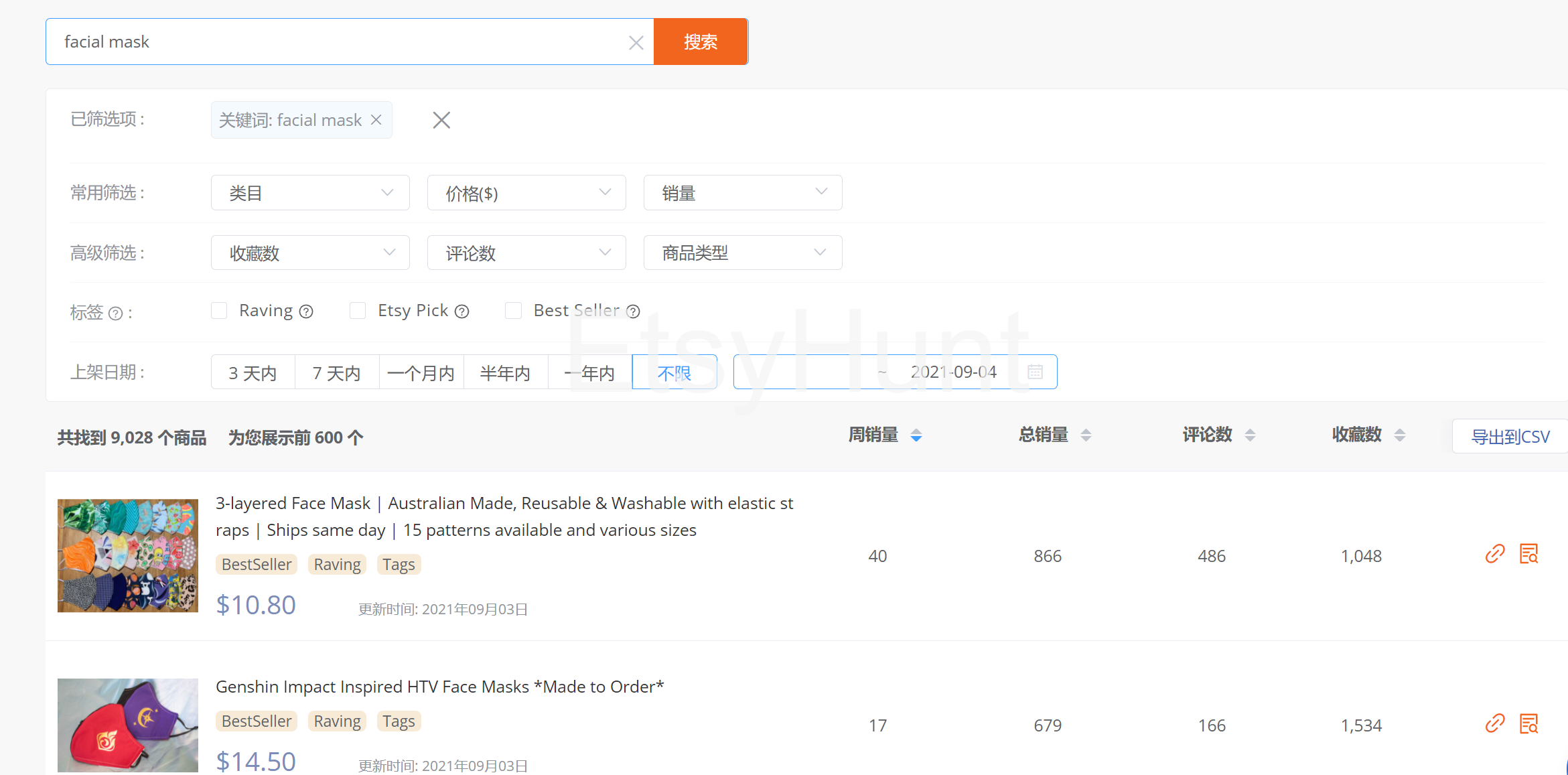The height and width of the screenshot is (775, 1568).
Task: Select 一个月内 listing date option
Action: 421,372
